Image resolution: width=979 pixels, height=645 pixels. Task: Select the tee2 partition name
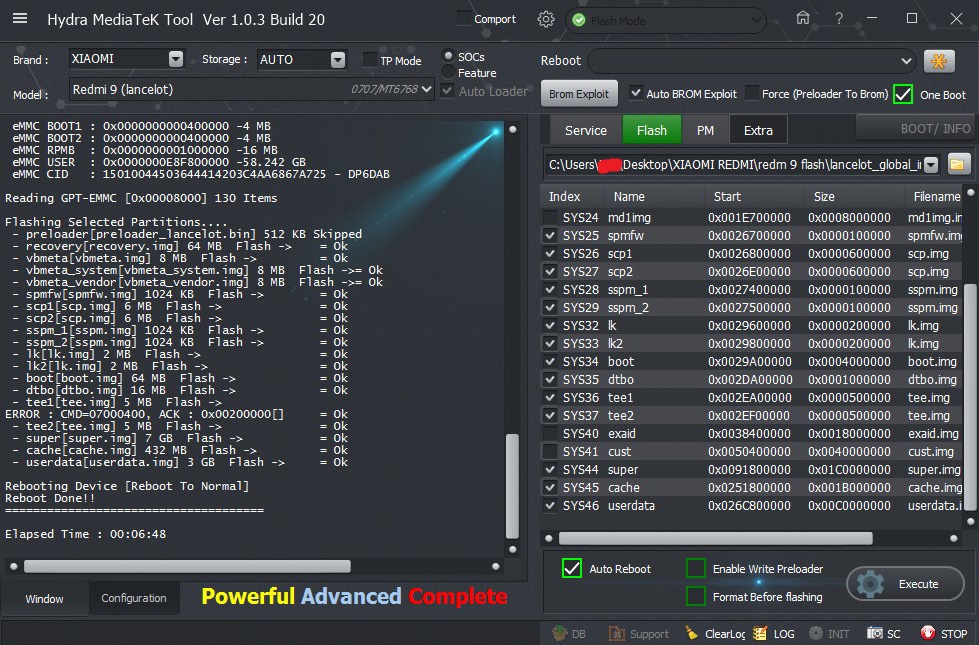621,416
